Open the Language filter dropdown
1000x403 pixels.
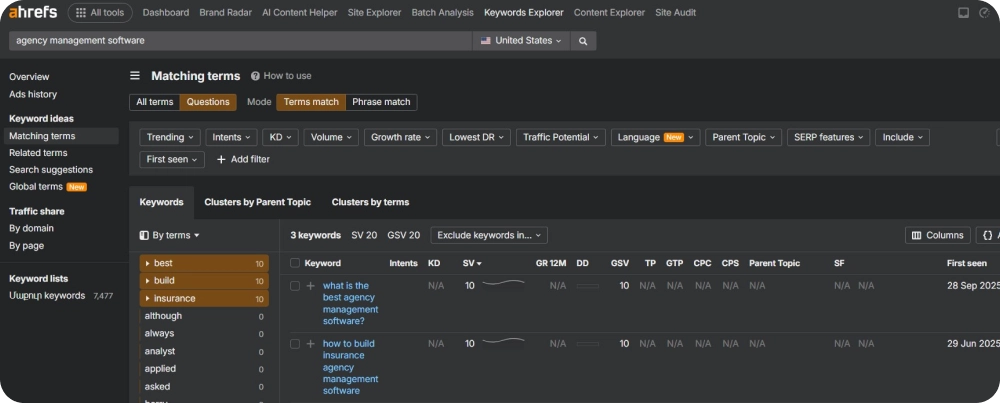point(656,137)
